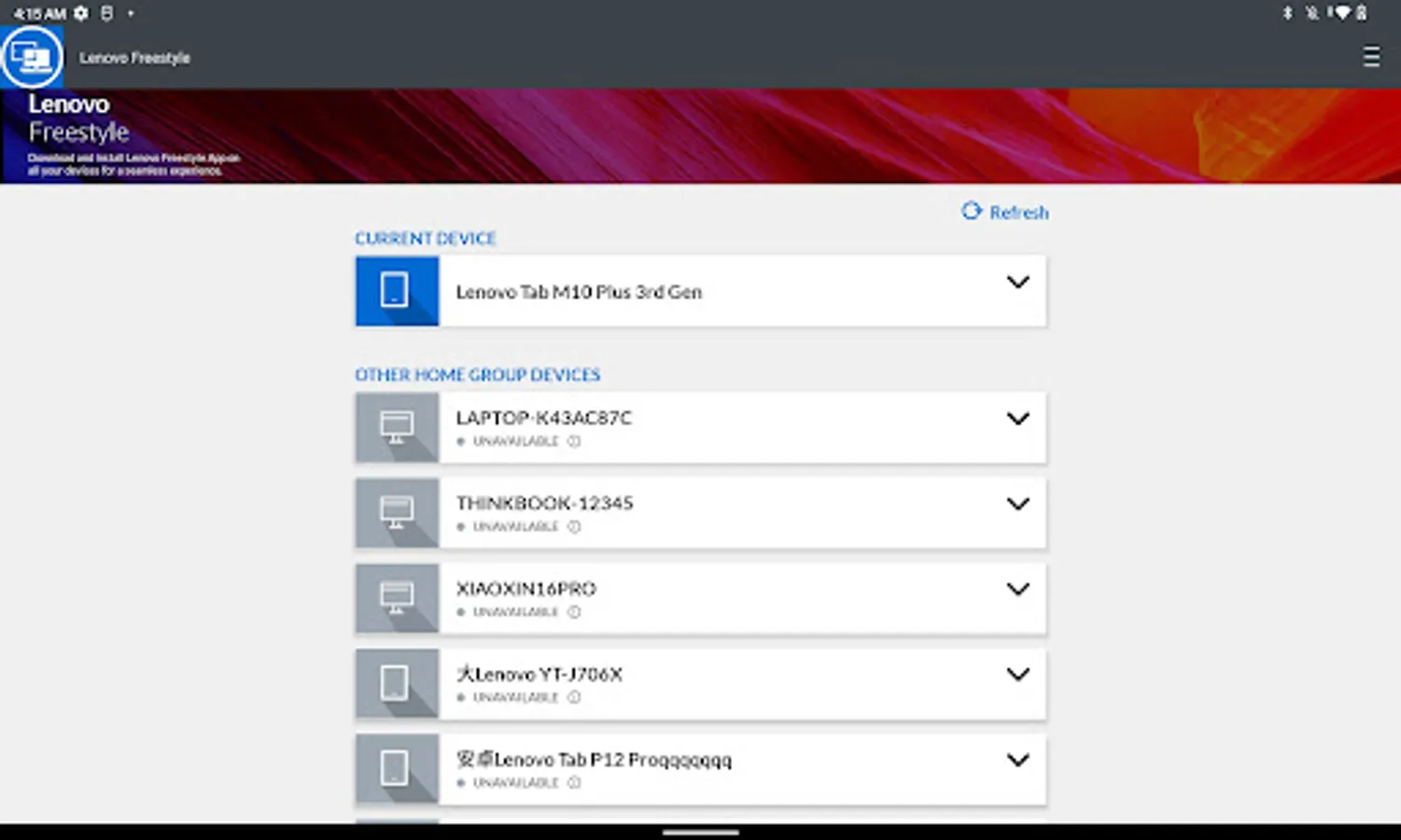Select the Lenovo Tab M10 Plus 3rd Gen name
The width and height of the screenshot is (1401, 840).
tap(579, 292)
